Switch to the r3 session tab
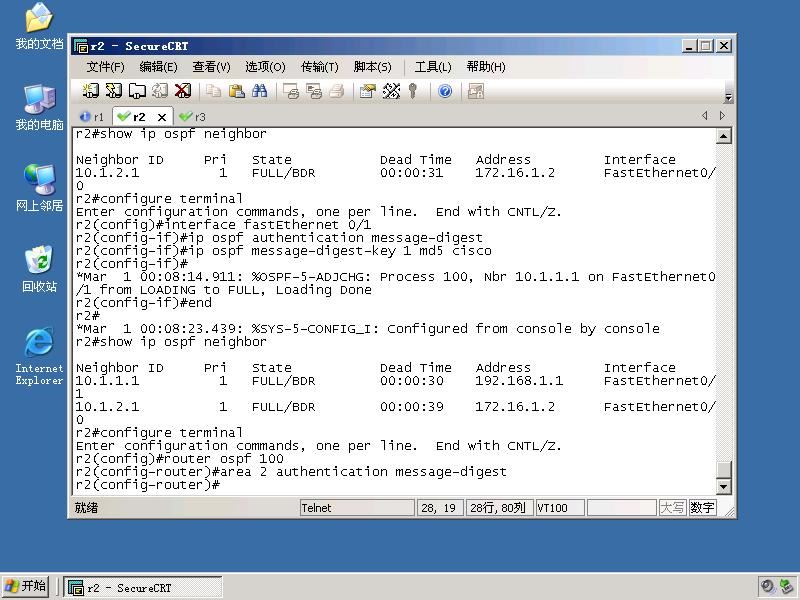The image size is (800, 600). pyautogui.click(x=192, y=117)
